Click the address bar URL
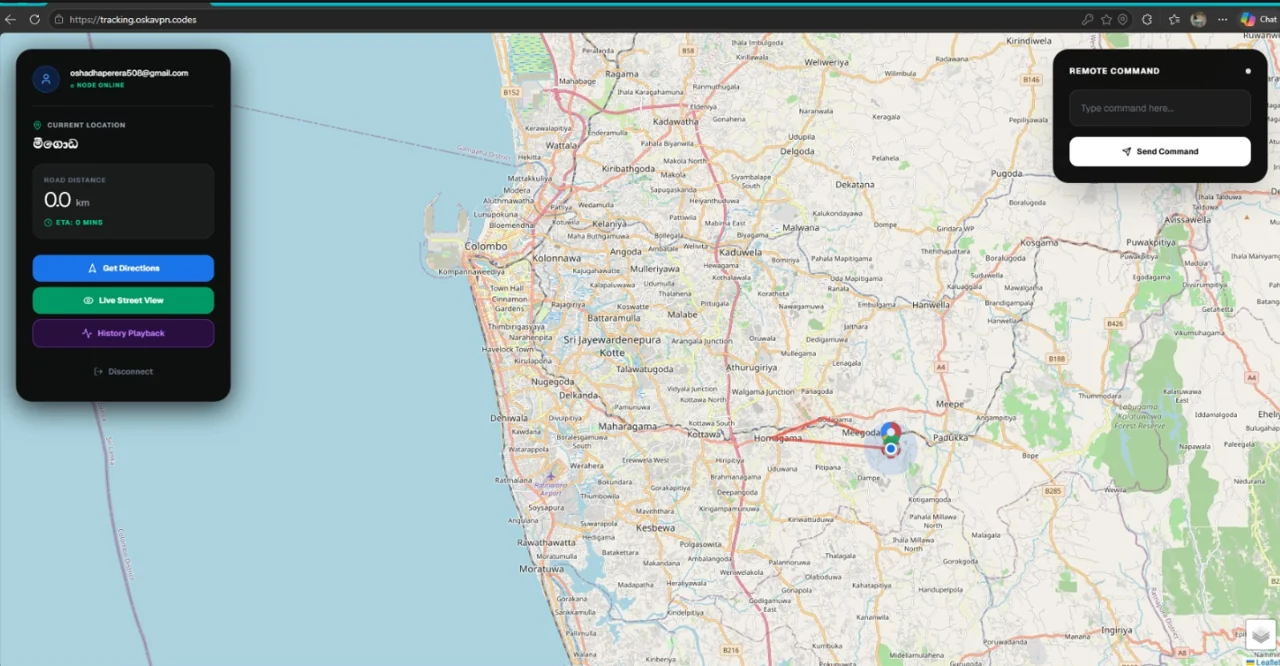 (133, 19)
